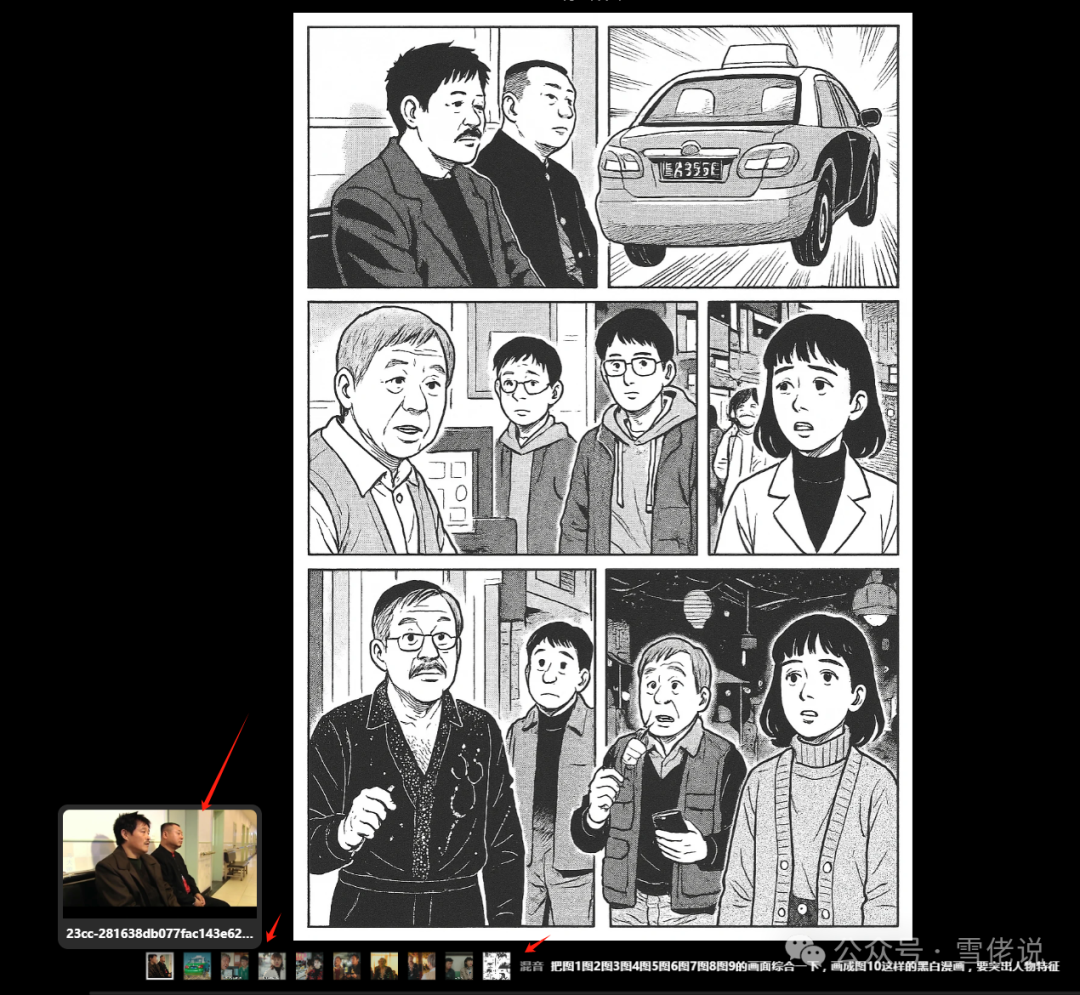Image resolution: width=1080 pixels, height=995 pixels.
Task: Select the green taxi car thumbnail
Action: pyautogui.click(x=195, y=966)
